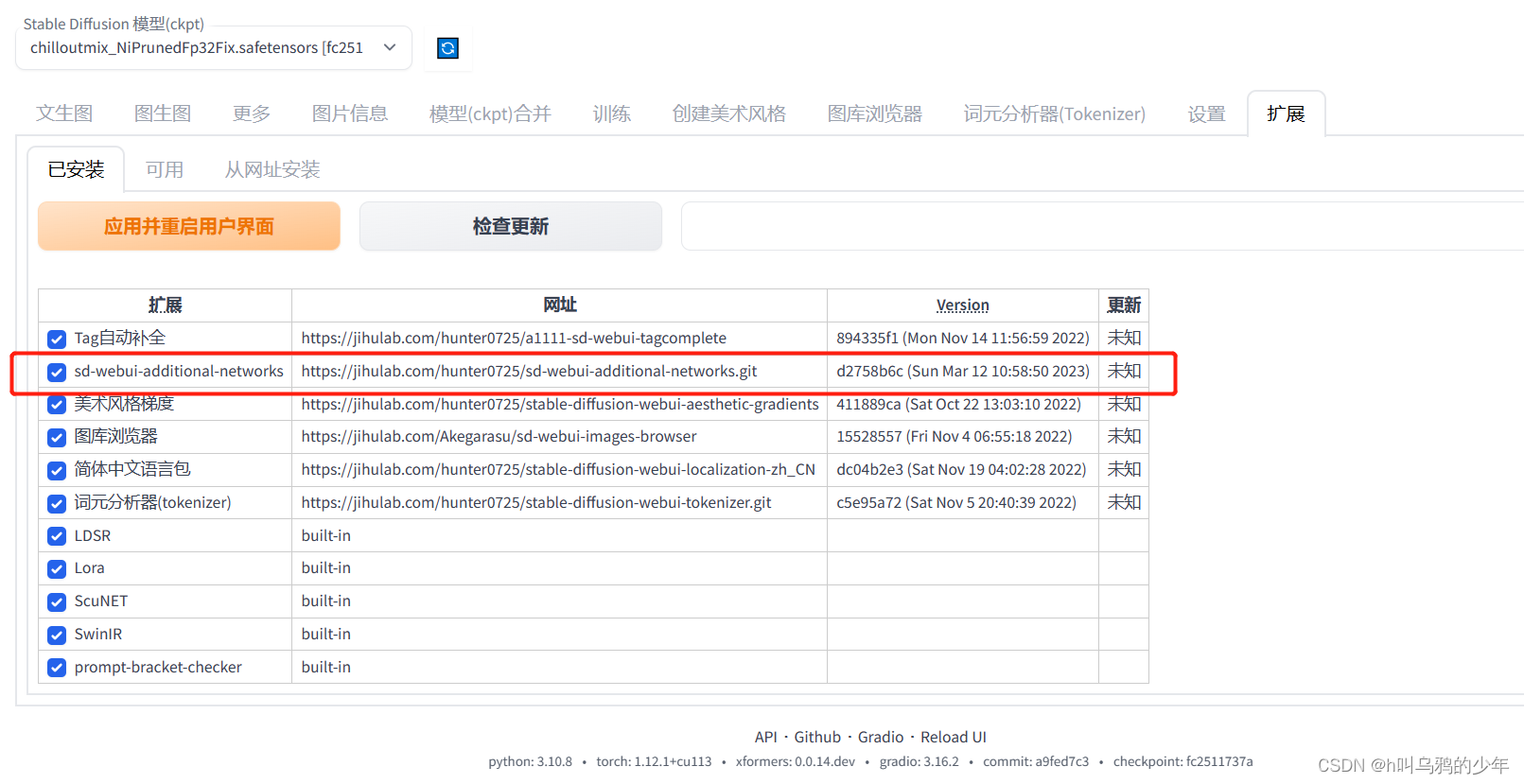Click the commit: a9fed7c3 footer text
This screenshot has width=1524, height=784.
tap(1036, 762)
